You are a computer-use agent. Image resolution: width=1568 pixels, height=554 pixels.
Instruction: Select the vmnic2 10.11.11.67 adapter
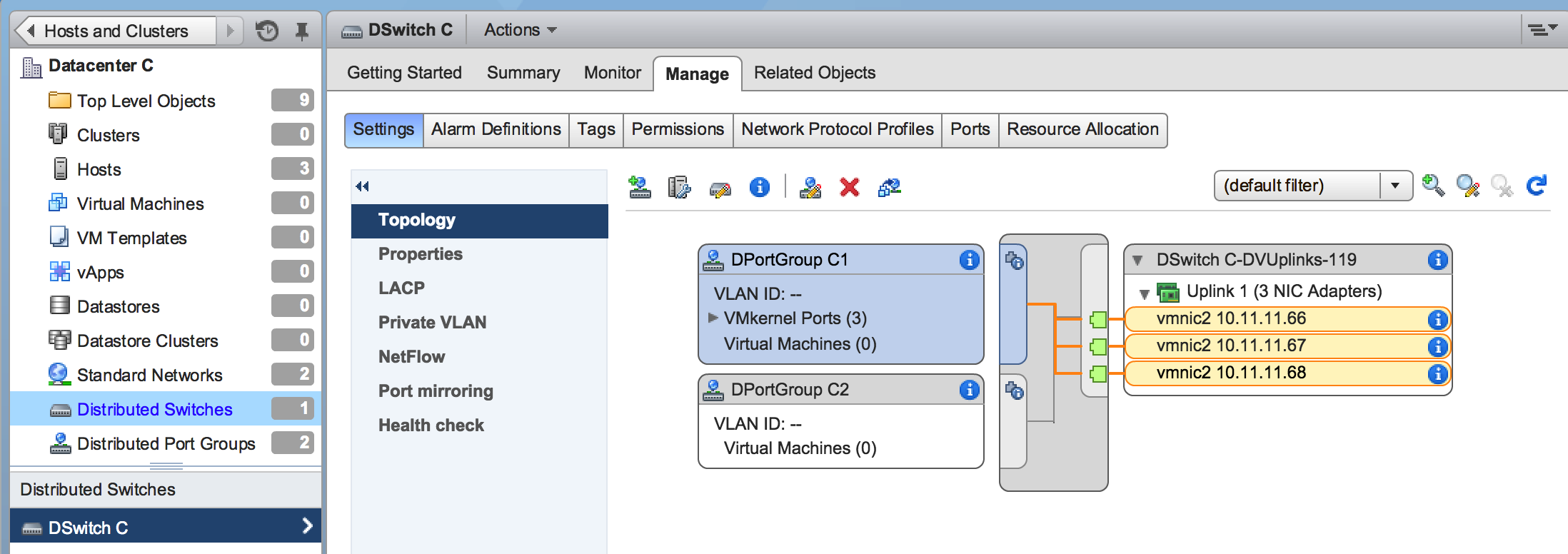pyautogui.click(x=1231, y=346)
